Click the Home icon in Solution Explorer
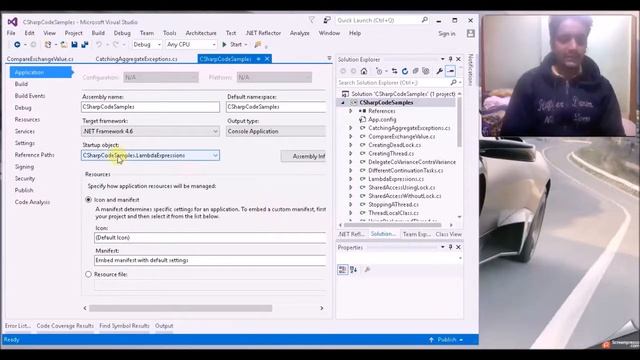Image resolution: width=640 pixels, height=360 pixels. pos(364,71)
